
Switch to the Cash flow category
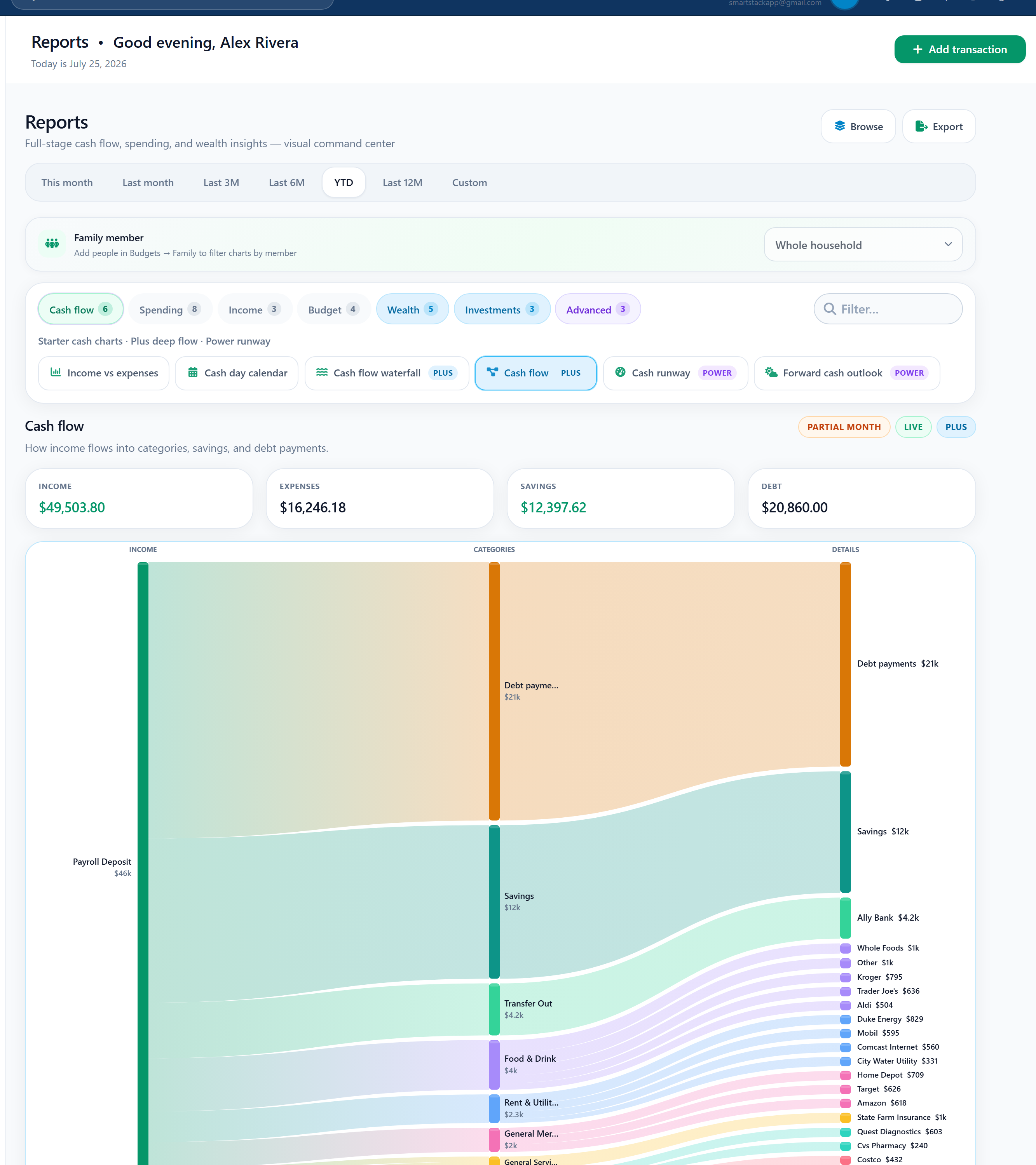tap(80, 310)
